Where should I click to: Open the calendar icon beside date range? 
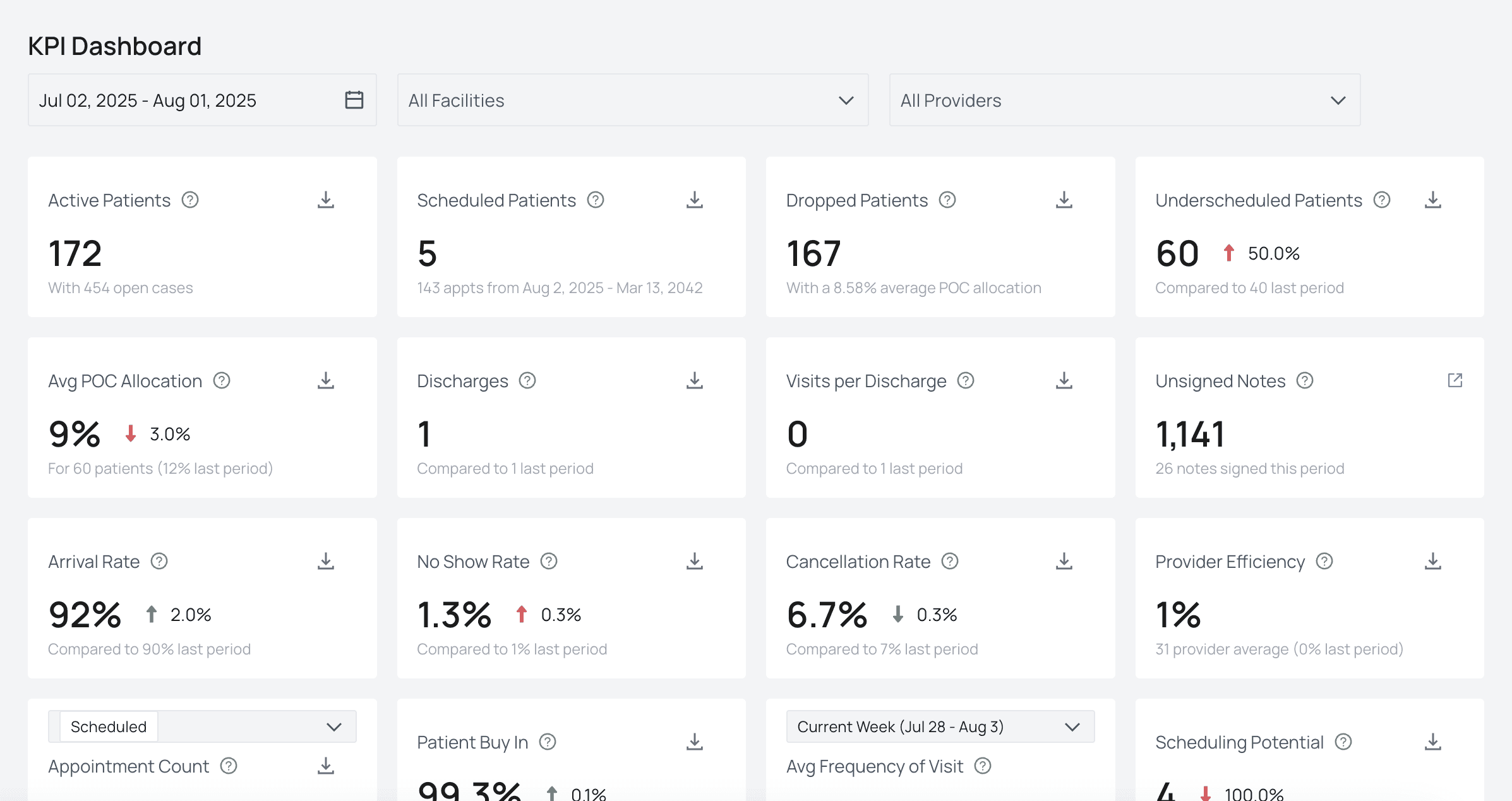point(354,100)
